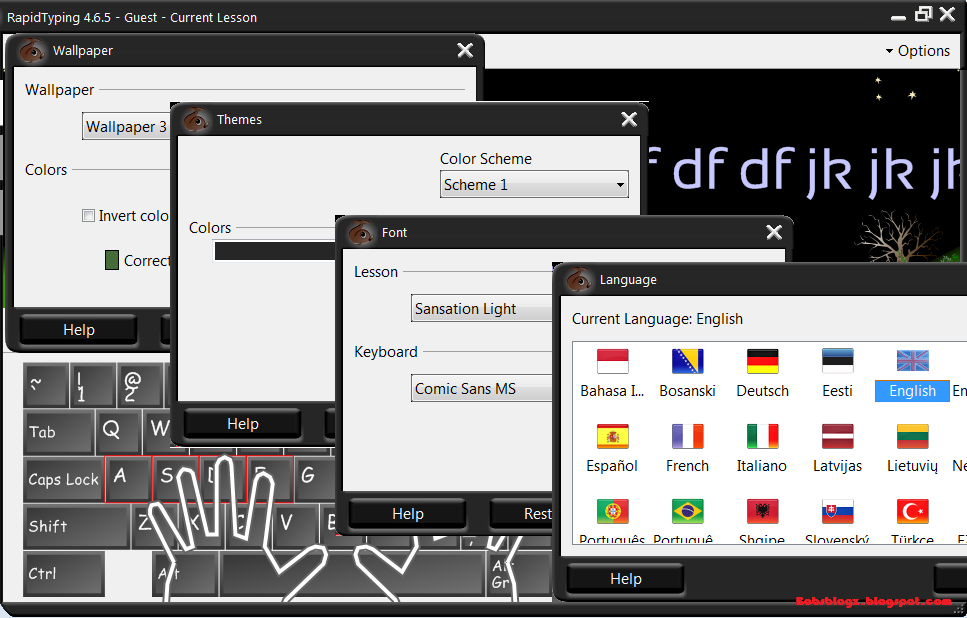Click the tilde key on virtual keyboard
This screenshot has height=618, width=967.
click(46, 385)
